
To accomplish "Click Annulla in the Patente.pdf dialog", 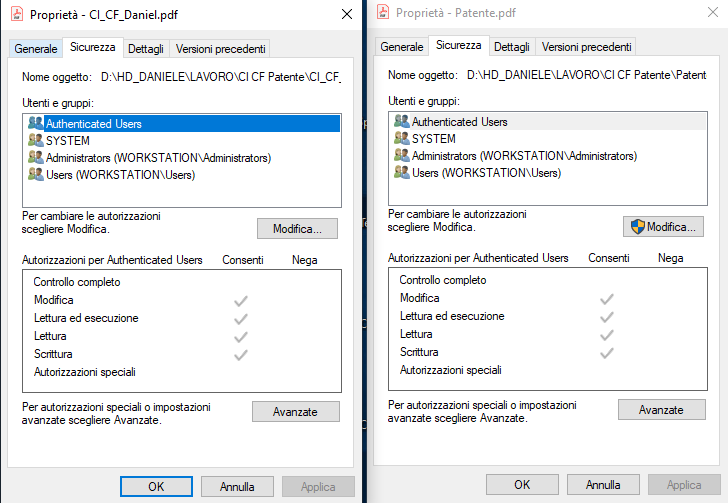I will coord(603,484).
